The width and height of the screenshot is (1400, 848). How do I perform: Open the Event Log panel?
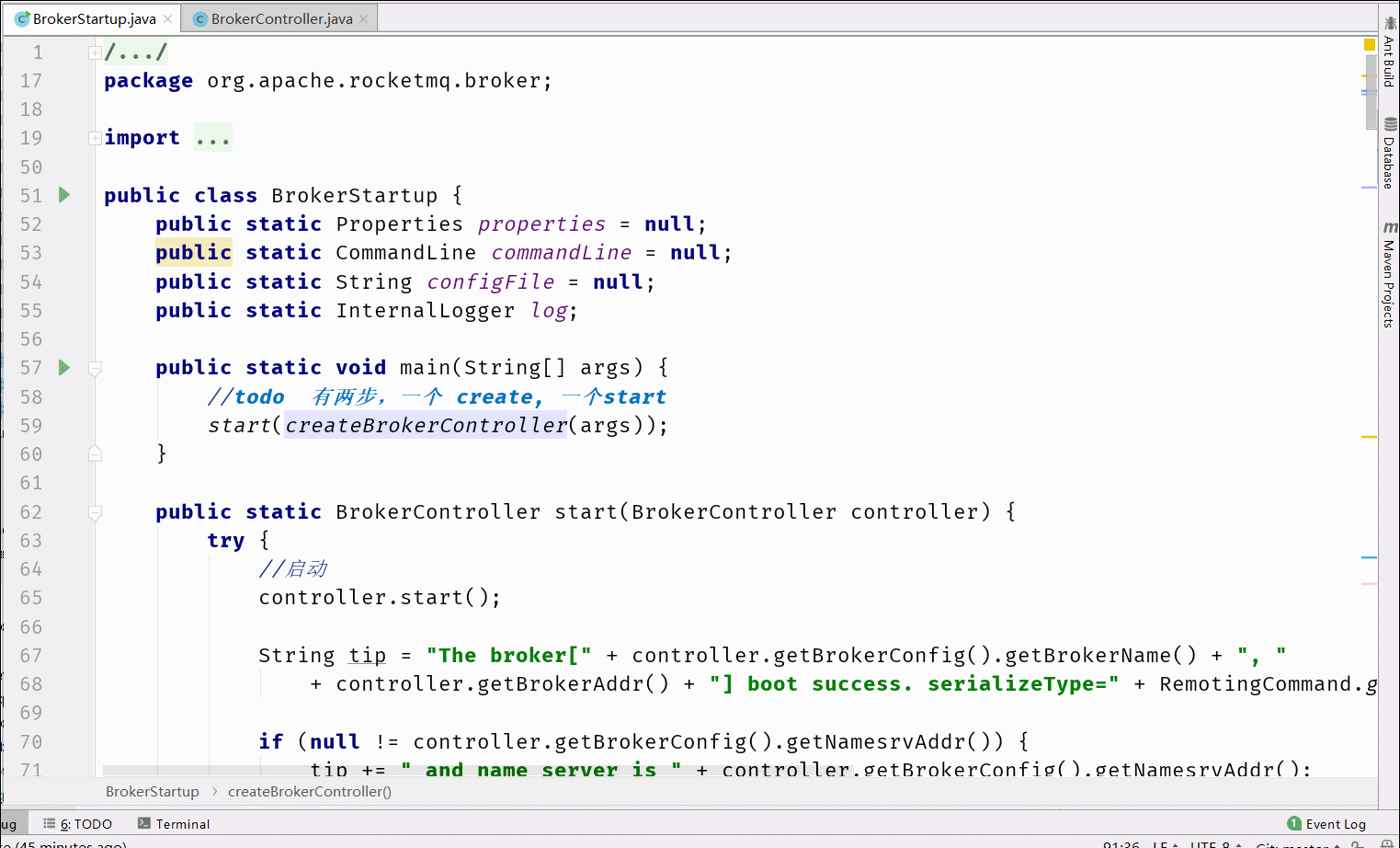coord(1326,824)
